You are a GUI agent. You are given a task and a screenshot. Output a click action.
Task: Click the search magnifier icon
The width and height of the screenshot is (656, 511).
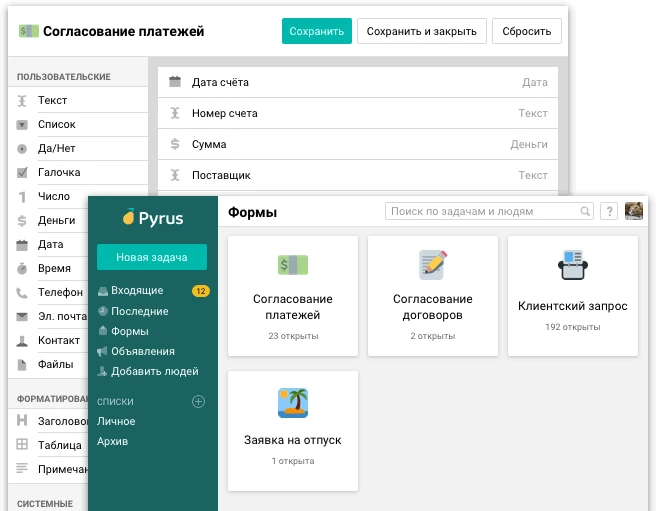point(586,212)
